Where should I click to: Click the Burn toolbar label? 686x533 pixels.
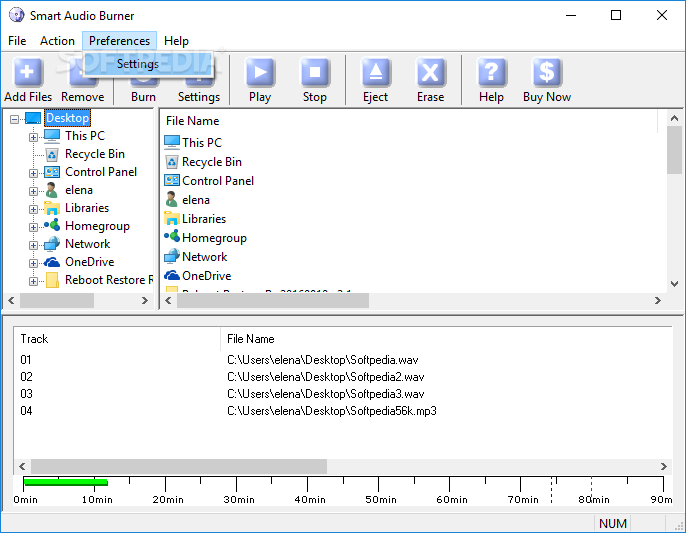[x=144, y=97]
